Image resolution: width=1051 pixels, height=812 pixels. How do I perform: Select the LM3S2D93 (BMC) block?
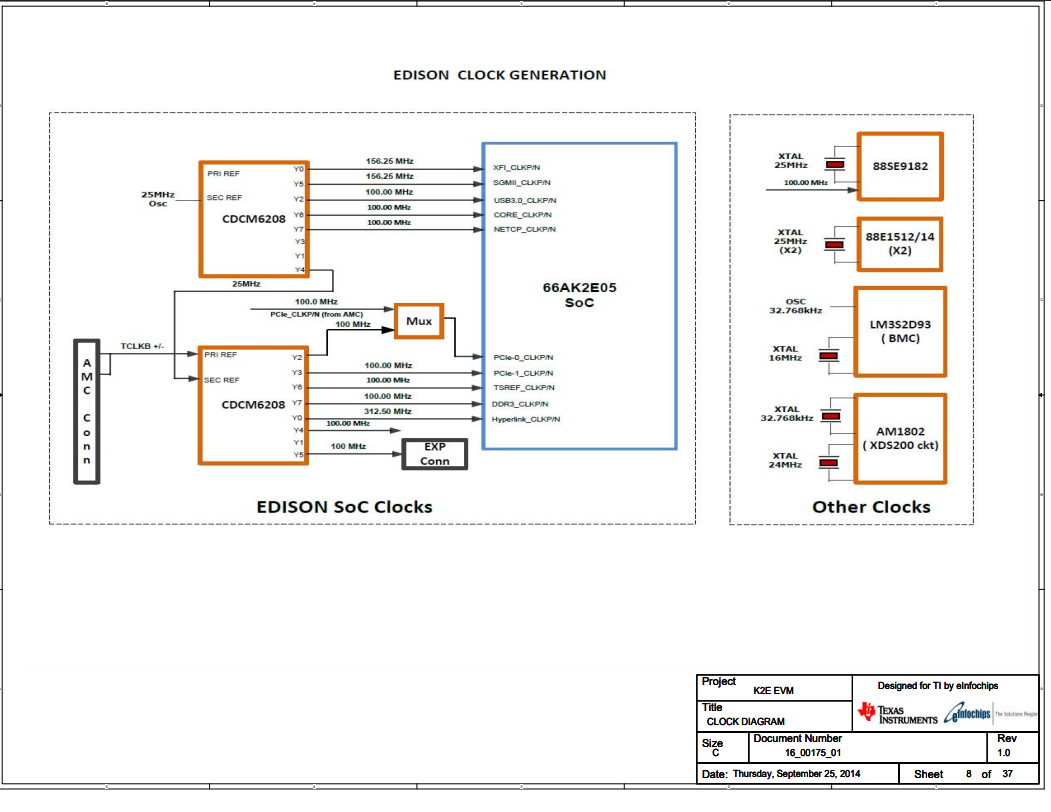(x=900, y=331)
